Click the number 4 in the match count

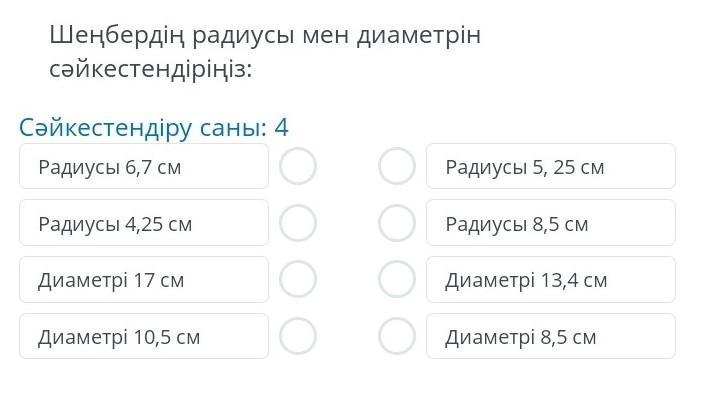coord(281,128)
